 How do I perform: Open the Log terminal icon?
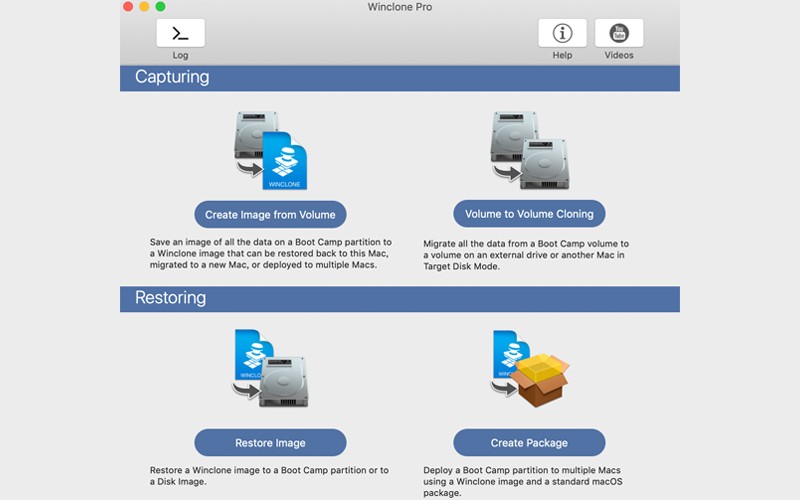[x=181, y=33]
